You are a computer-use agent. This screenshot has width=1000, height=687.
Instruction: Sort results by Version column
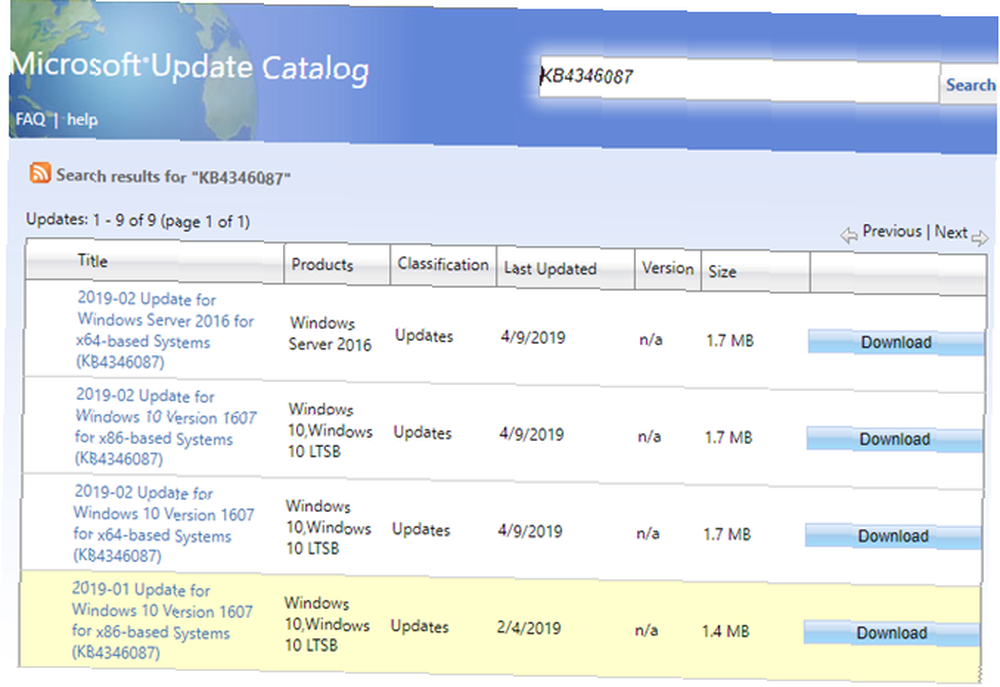[668, 268]
